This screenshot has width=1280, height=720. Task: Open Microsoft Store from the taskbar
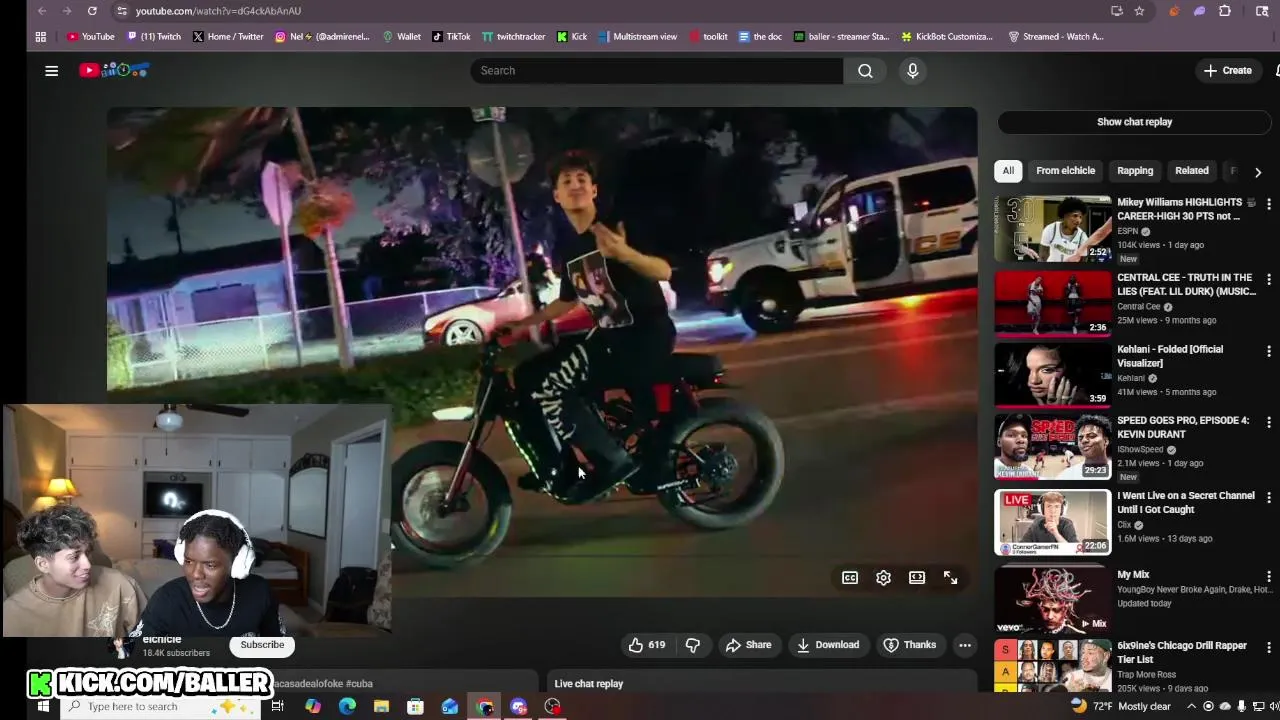pos(415,707)
